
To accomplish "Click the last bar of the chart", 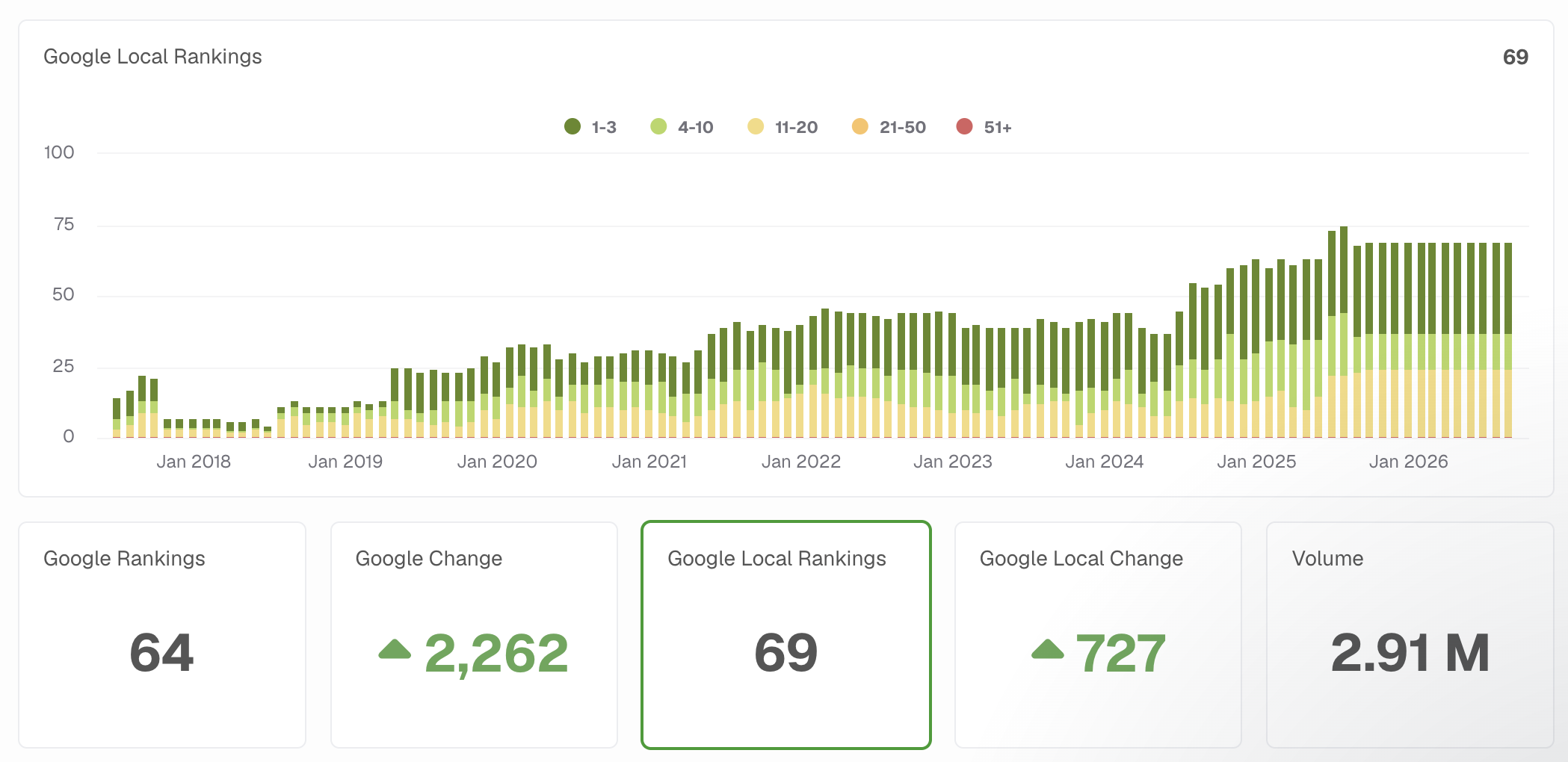I will (x=1508, y=340).
